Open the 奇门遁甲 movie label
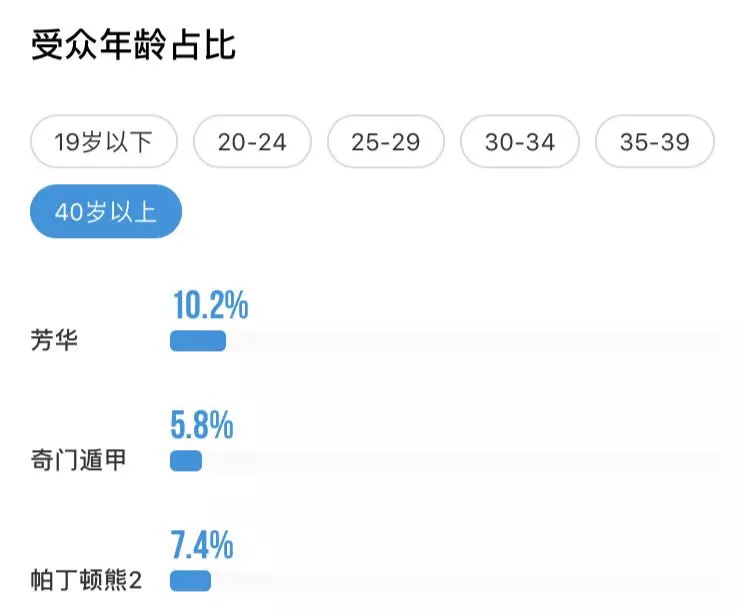The image size is (738, 611). (79, 460)
